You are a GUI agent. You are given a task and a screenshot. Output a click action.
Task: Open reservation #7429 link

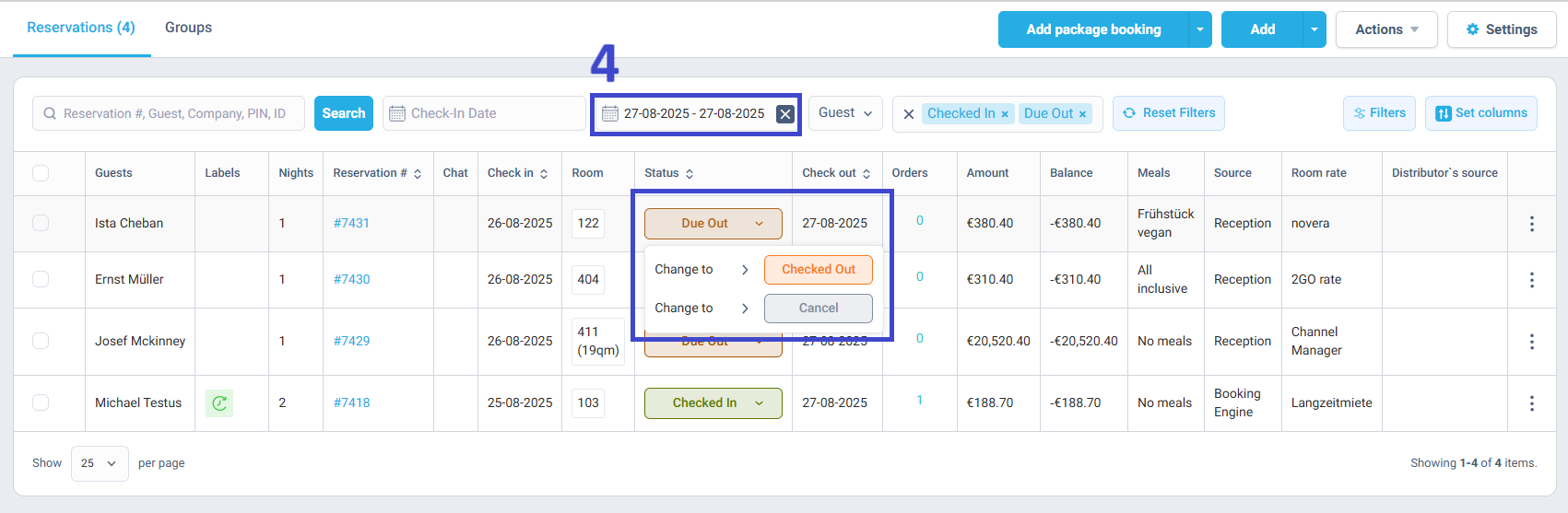(351, 342)
